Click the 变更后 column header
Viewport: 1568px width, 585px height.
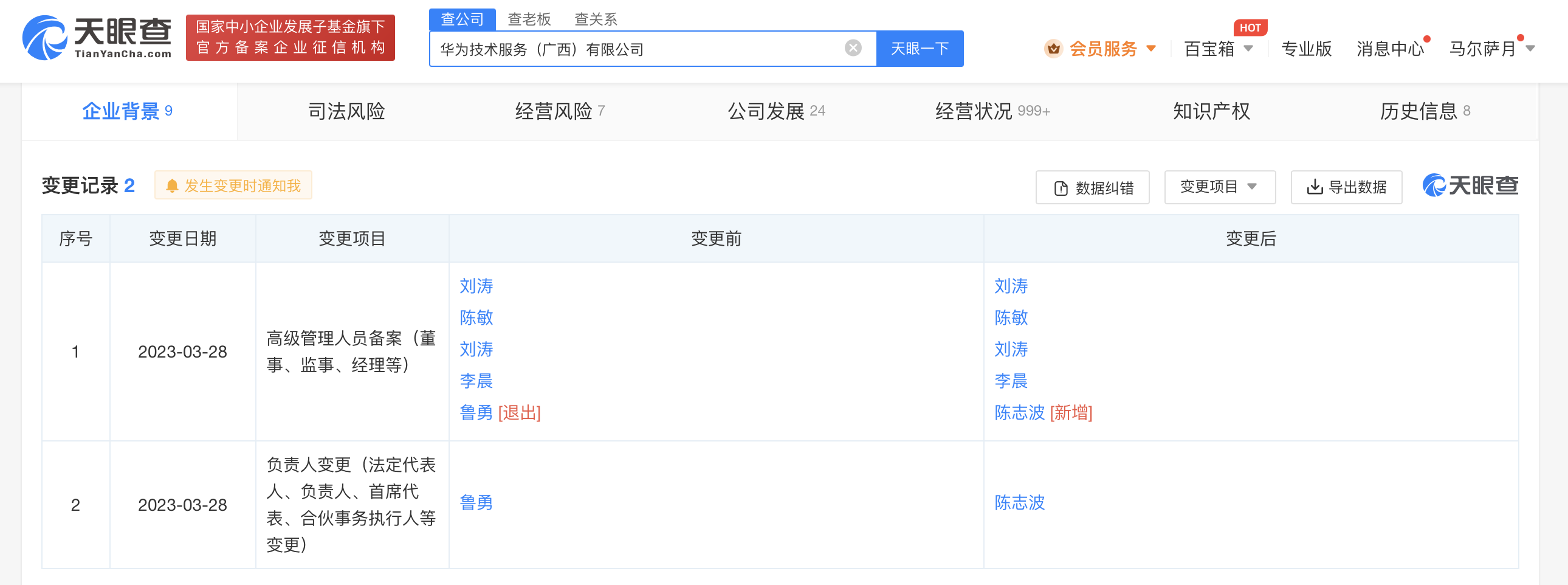pyautogui.click(x=1251, y=238)
